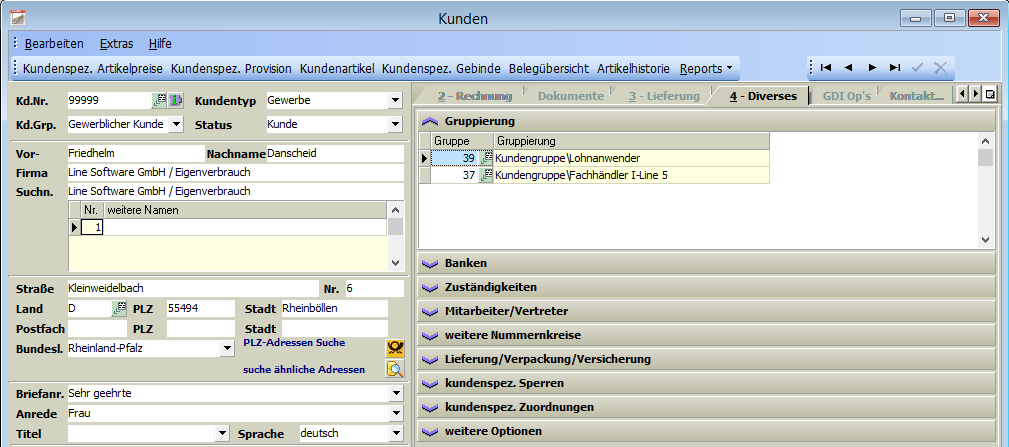
Task: Open Kundenspez. Provision
Action: point(231,68)
